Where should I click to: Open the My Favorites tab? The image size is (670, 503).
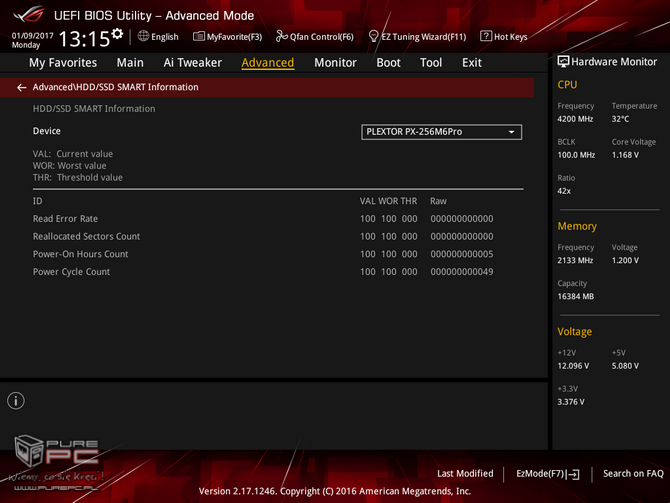point(63,62)
